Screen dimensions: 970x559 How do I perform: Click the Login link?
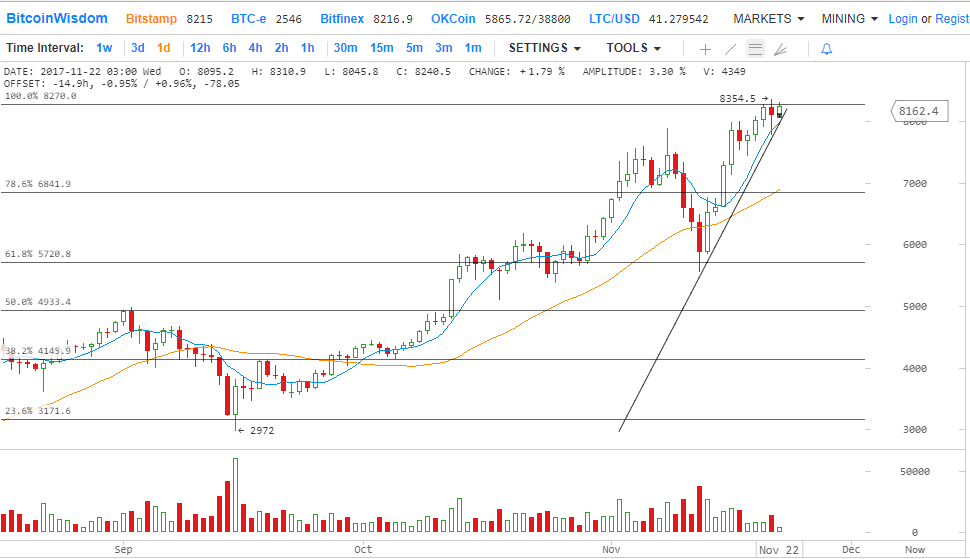pos(902,19)
